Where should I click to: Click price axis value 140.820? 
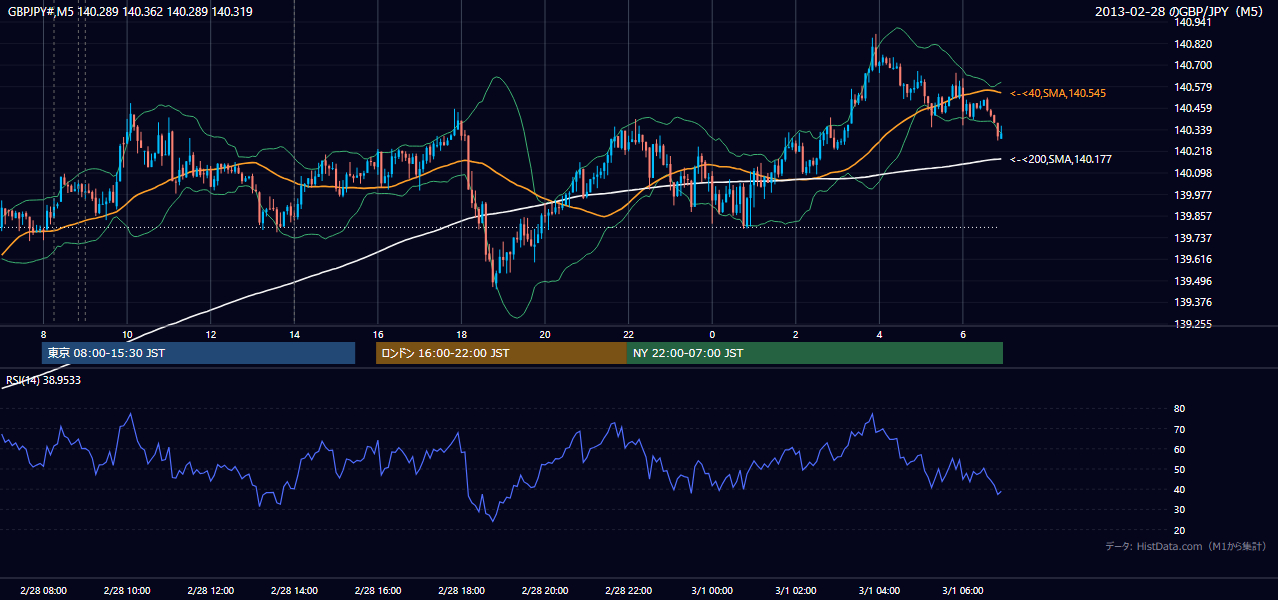click(1193, 44)
